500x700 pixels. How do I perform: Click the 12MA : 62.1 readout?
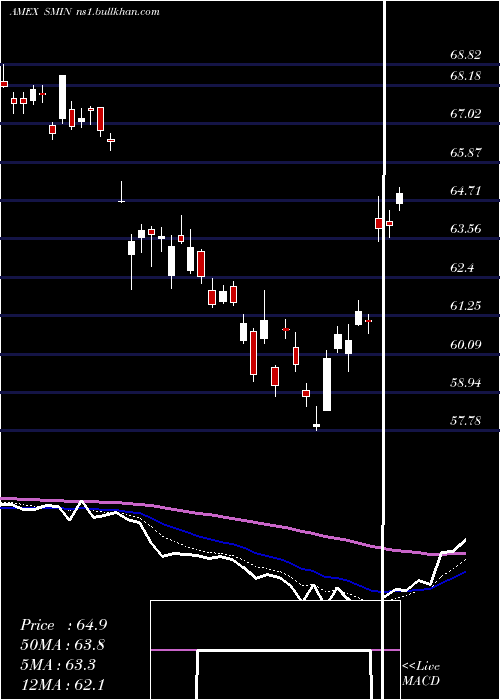point(63,684)
